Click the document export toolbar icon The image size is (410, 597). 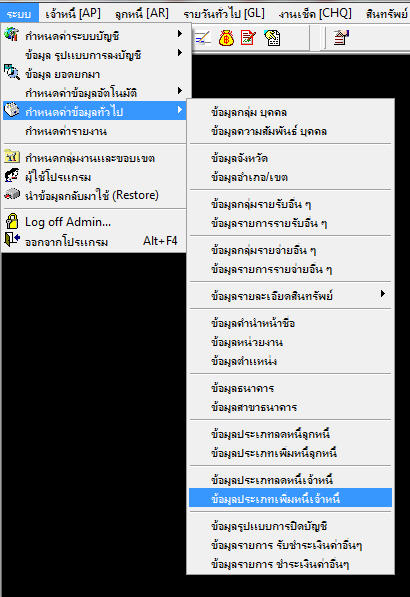pos(341,38)
